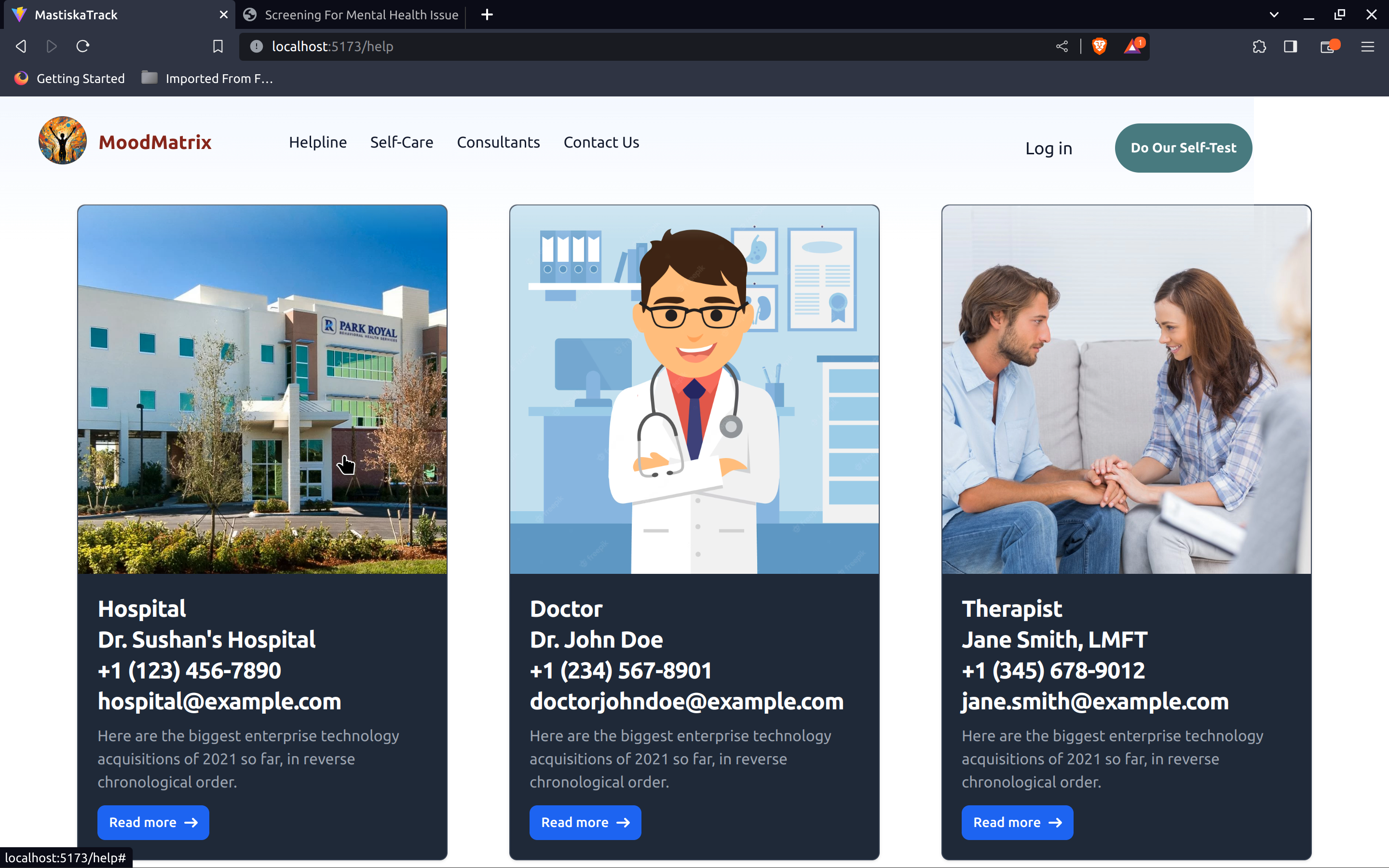Open a new tab with plus button
The width and height of the screenshot is (1389, 868).
click(487, 15)
